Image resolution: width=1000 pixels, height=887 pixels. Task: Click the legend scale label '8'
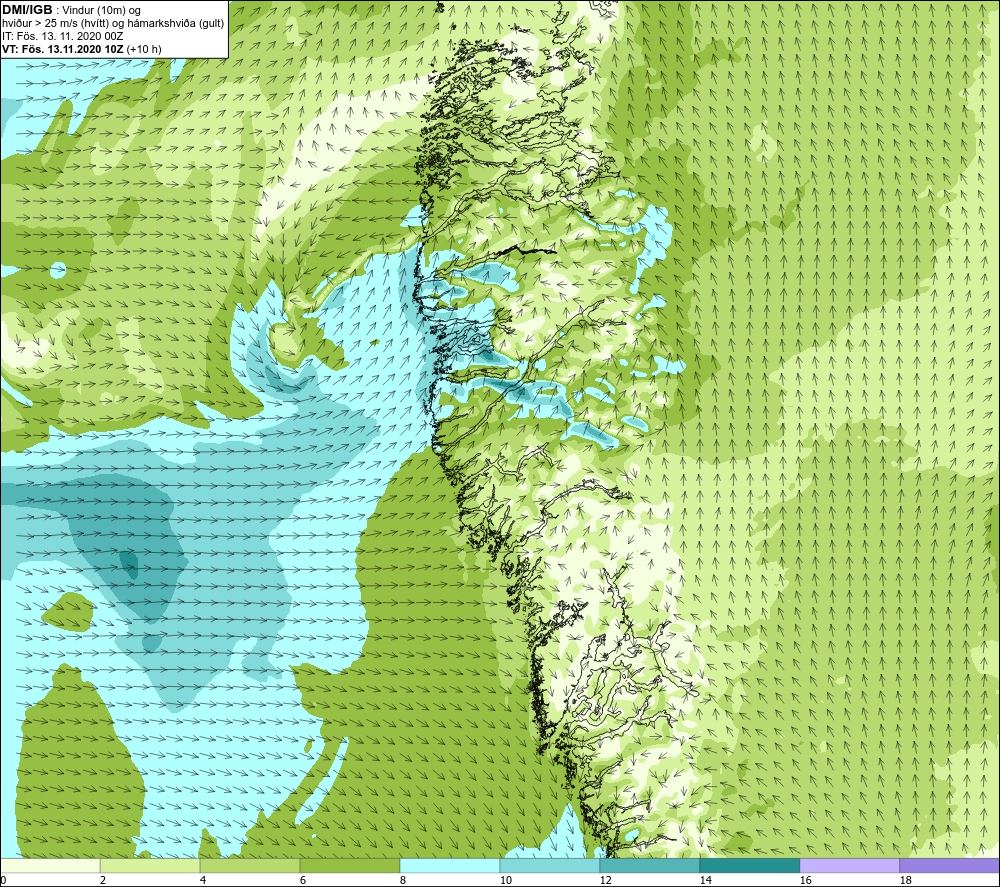[402, 880]
